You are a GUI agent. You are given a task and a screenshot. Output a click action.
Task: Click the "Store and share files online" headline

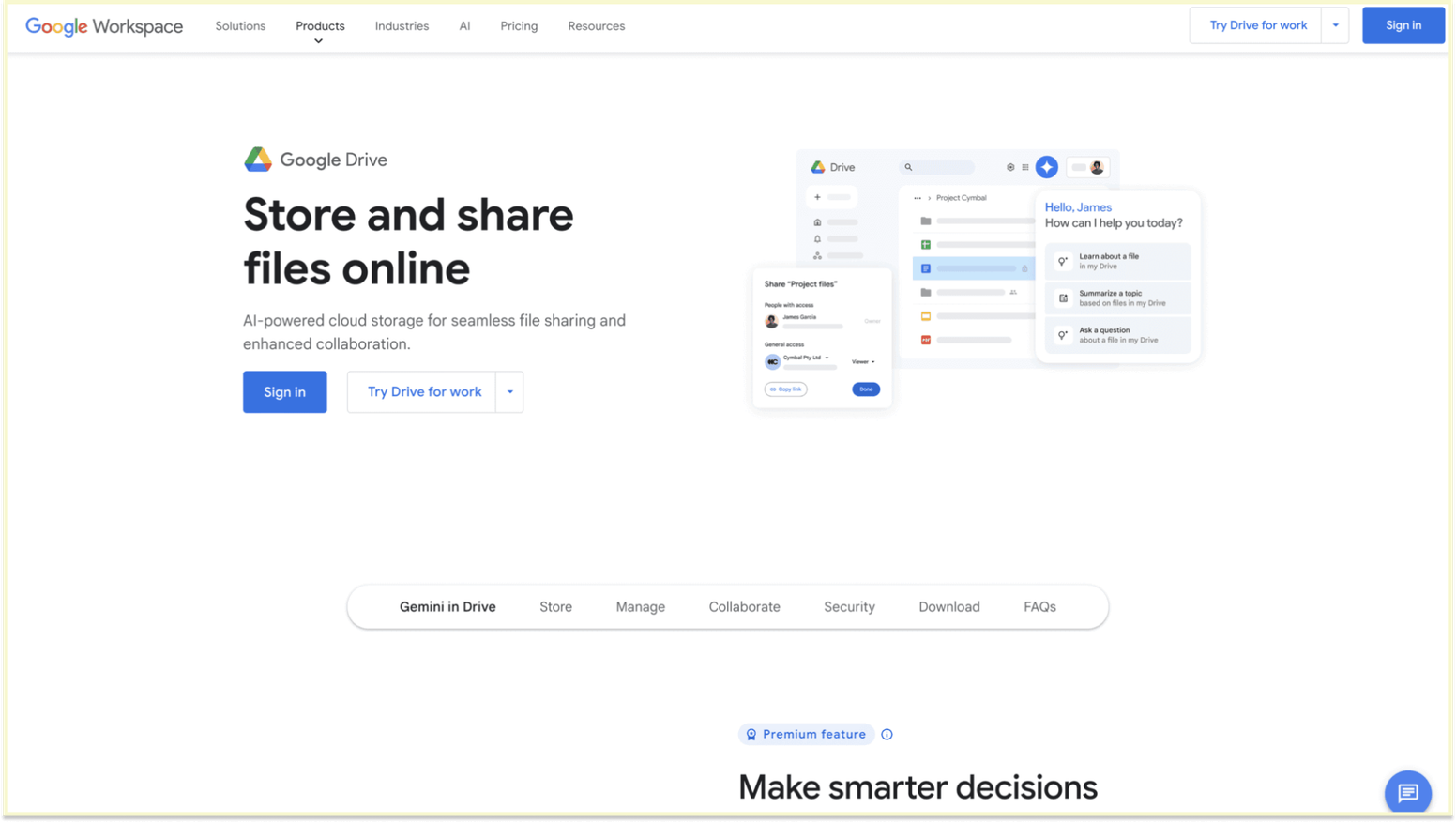point(408,242)
